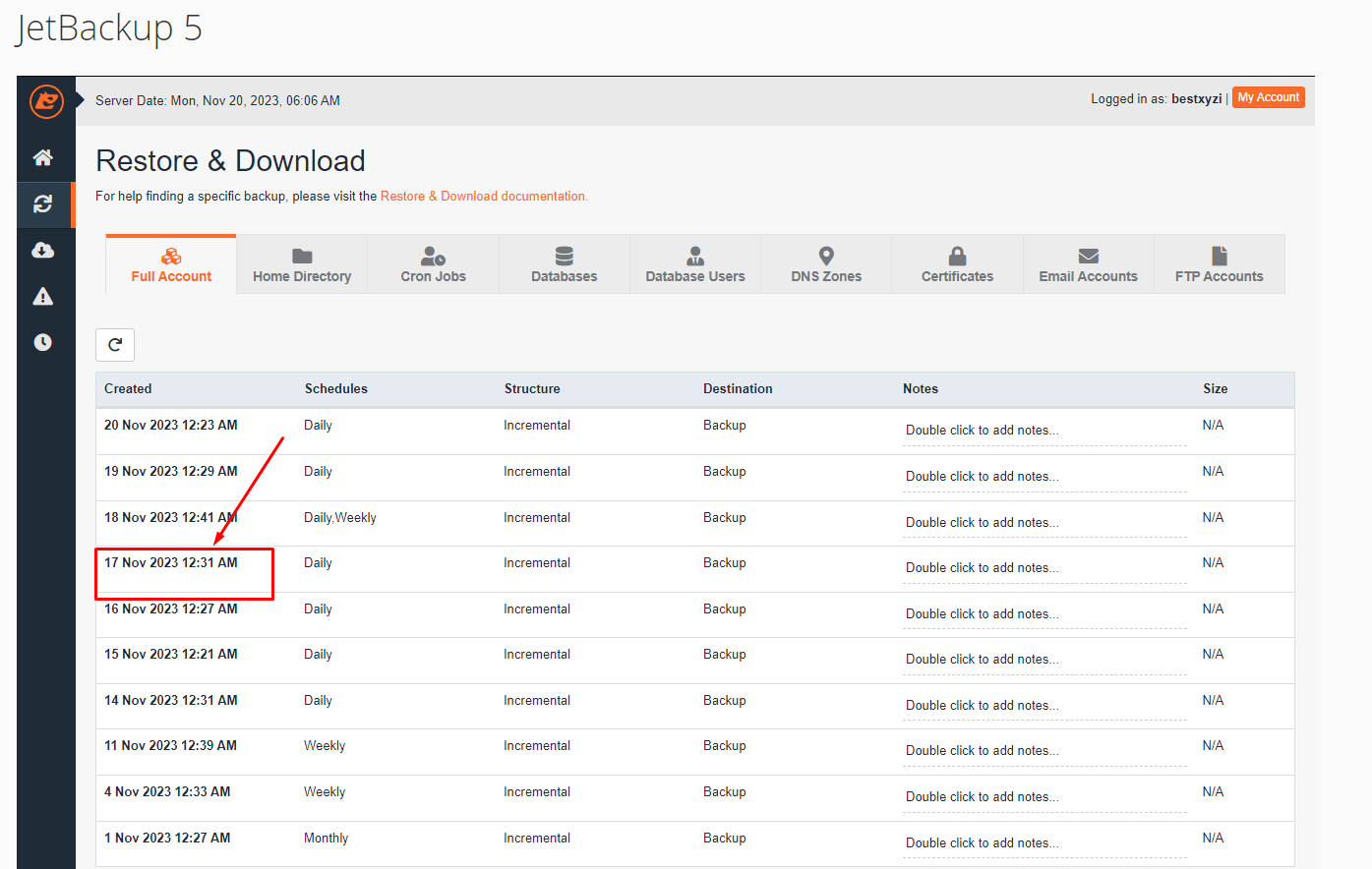Select the 4 Nov 2023 12:33 AM backup
Image resolution: width=1372 pixels, height=869 pixels.
click(x=167, y=791)
